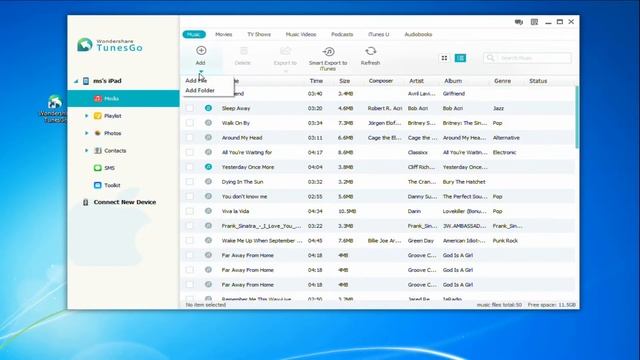The height and width of the screenshot is (360, 640).
Task: Click the music icon on Viva la Vida row
Action: 208,211
